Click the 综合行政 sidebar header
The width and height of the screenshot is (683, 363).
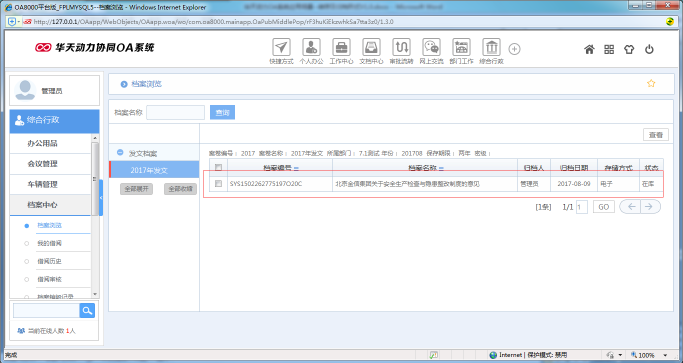[x=54, y=121]
